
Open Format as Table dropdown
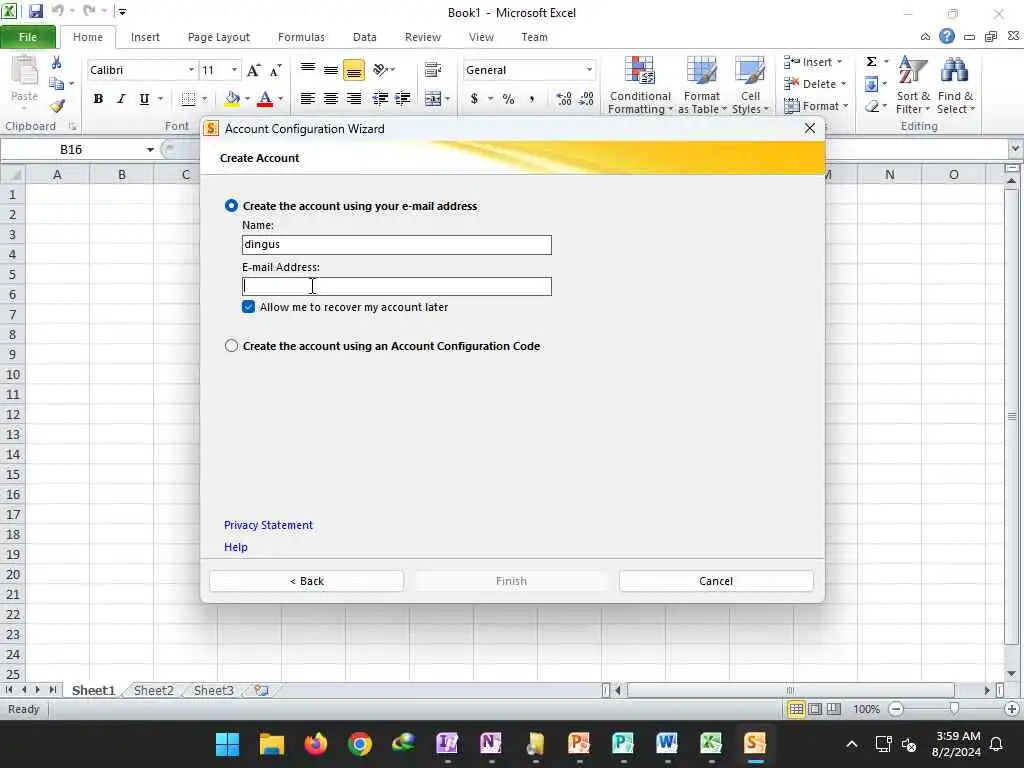point(702,85)
